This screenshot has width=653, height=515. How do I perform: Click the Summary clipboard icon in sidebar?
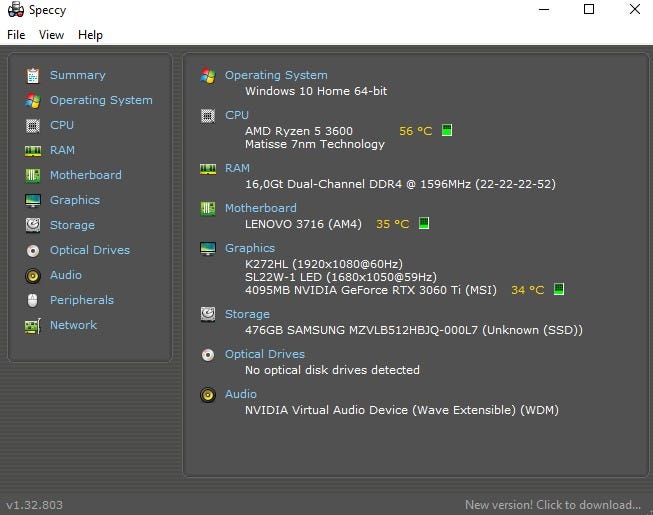click(x=33, y=75)
